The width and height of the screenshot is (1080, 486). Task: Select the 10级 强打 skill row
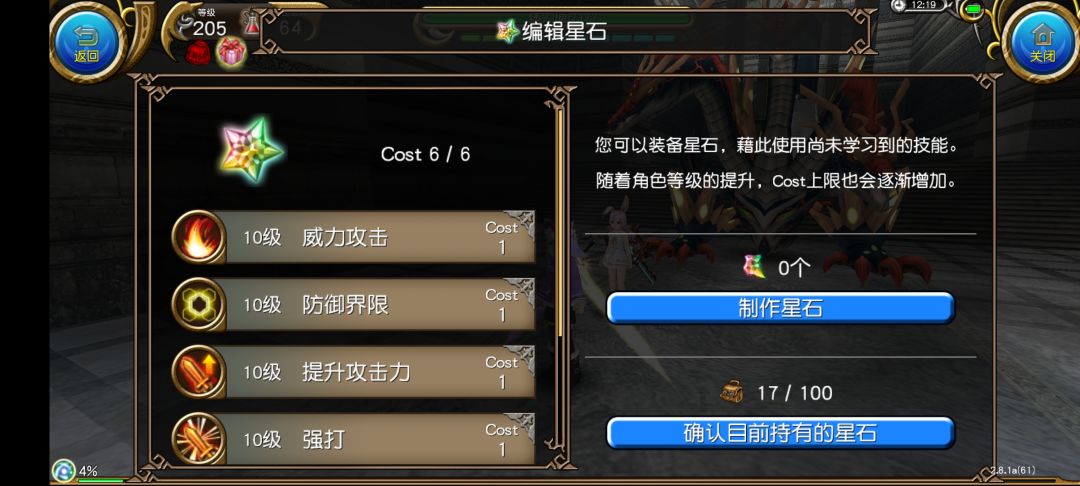click(x=353, y=439)
